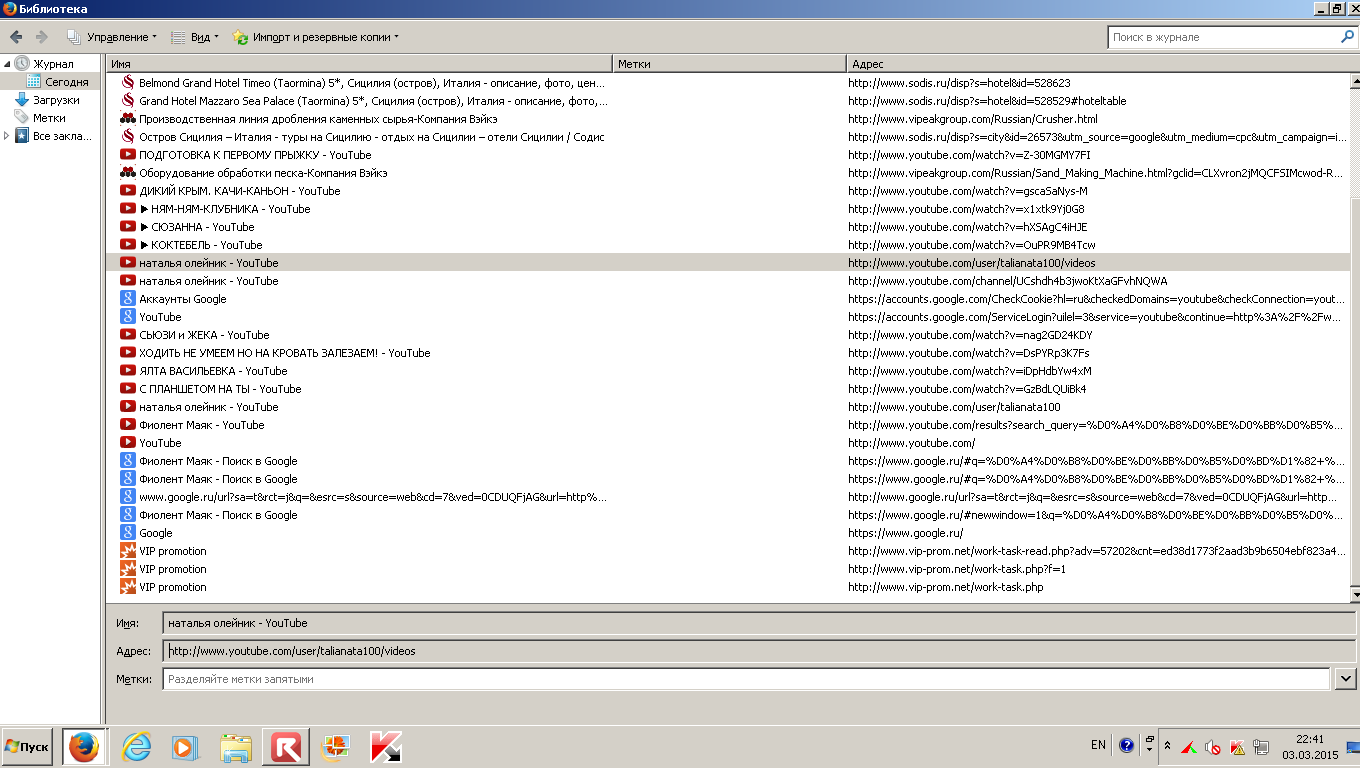Sort by the Адрес column header
Image resolution: width=1360 pixels, height=768 pixels.
click(x=1098, y=64)
